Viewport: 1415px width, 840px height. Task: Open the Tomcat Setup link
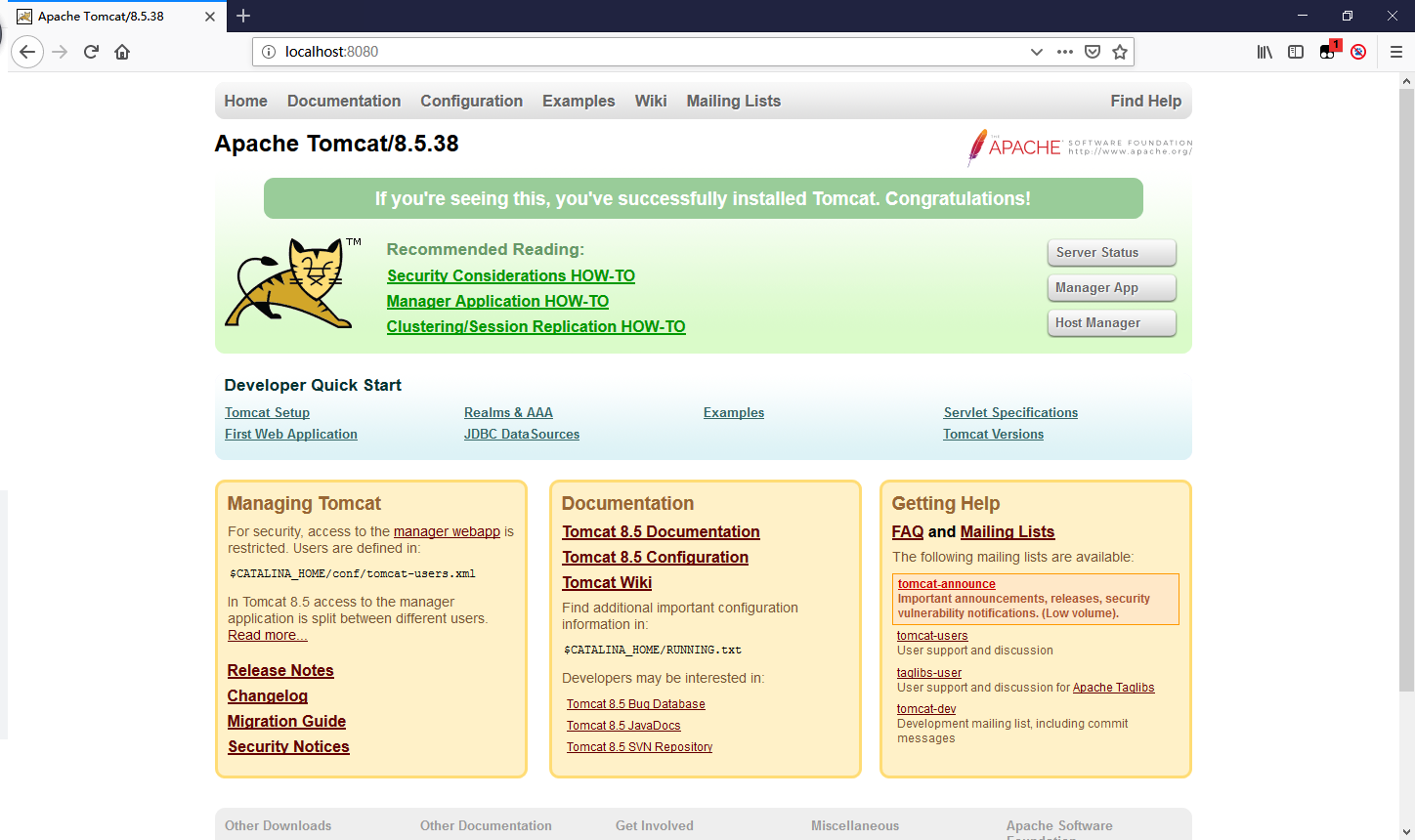click(267, 412)
